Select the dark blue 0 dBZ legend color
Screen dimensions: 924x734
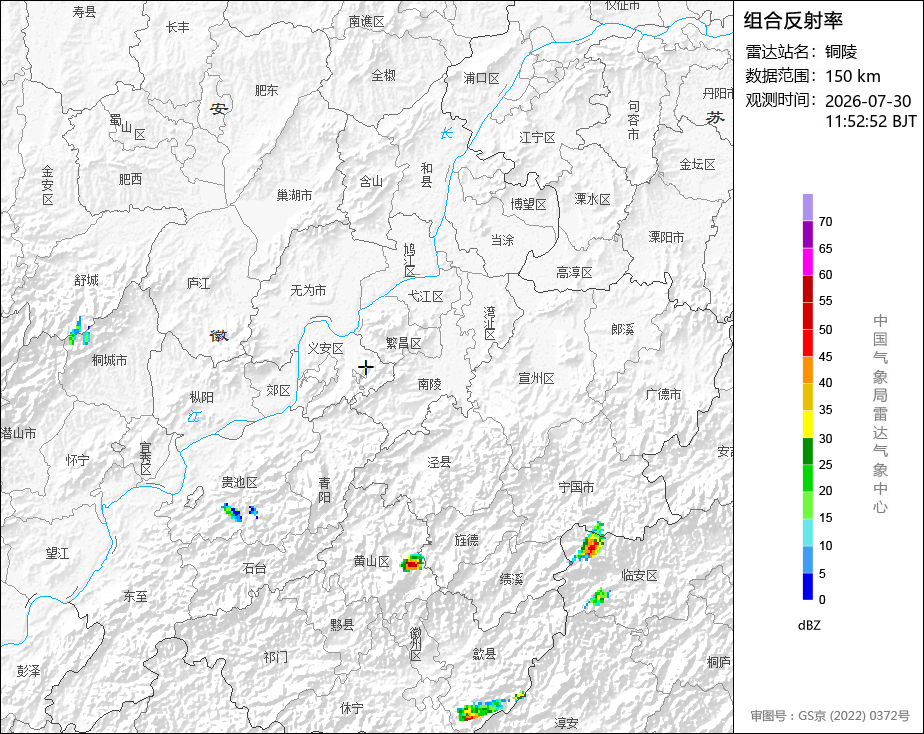coord(807,586)
